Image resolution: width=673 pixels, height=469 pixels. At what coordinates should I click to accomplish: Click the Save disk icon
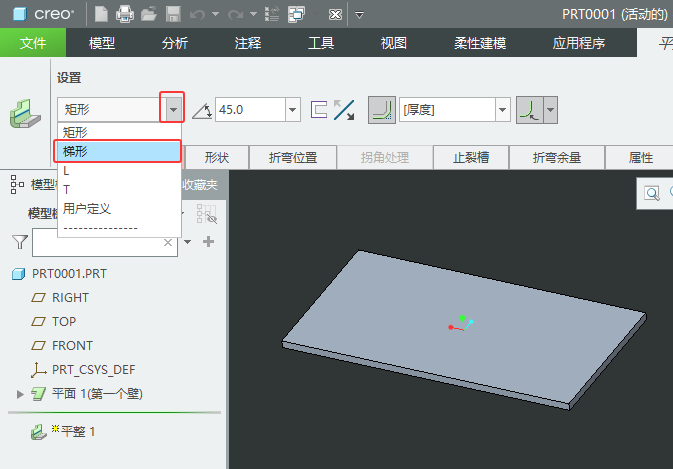point(173,14)
